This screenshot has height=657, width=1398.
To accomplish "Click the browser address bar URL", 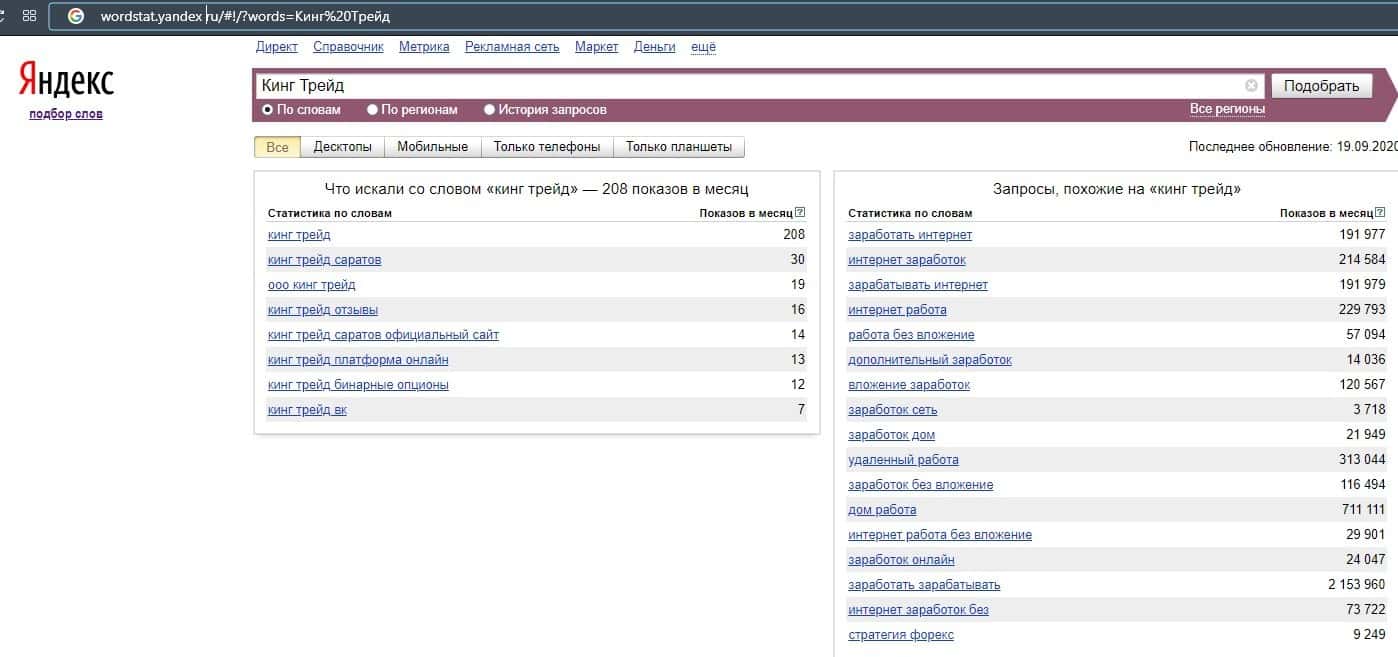I will click(x=245, y=17).
